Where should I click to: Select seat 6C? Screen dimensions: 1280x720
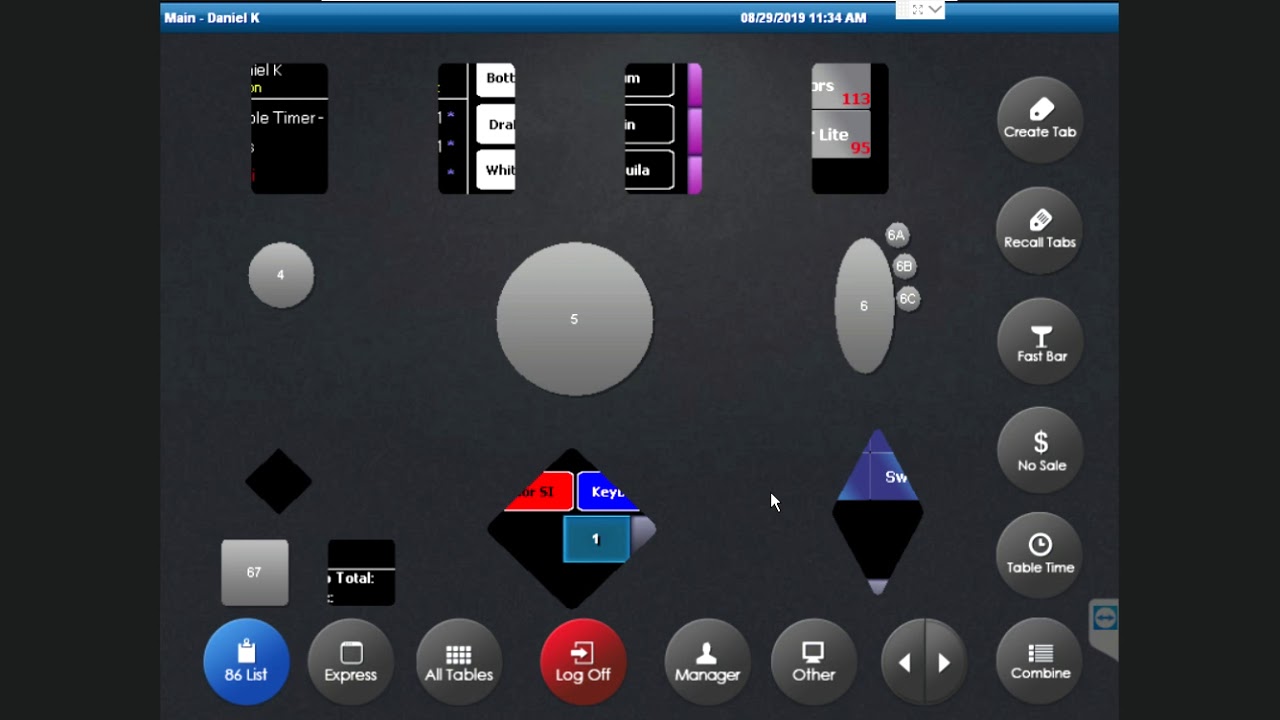click(907, 298)
